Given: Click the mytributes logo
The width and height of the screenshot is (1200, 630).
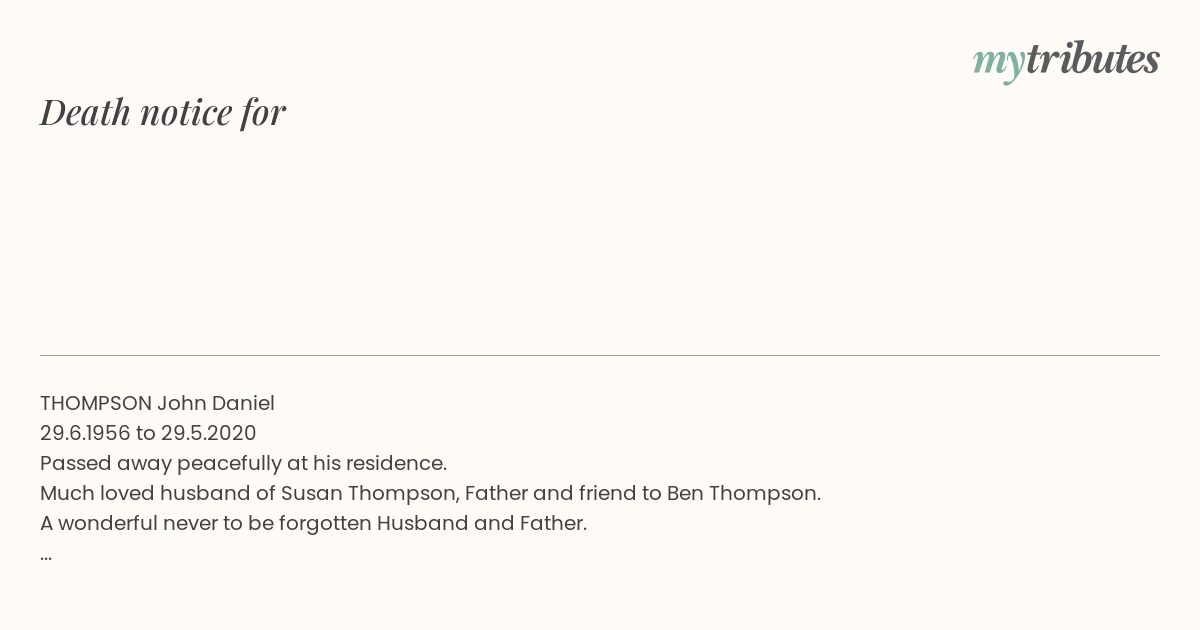Looking at the screenshot, I should [x=1066, y=61].
